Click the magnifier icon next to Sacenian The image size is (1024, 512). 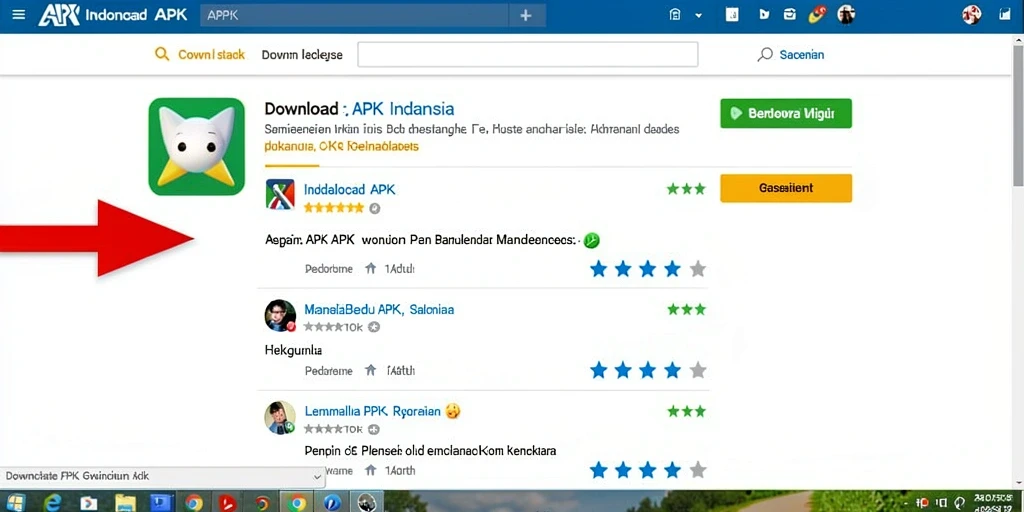coord(765,55)
